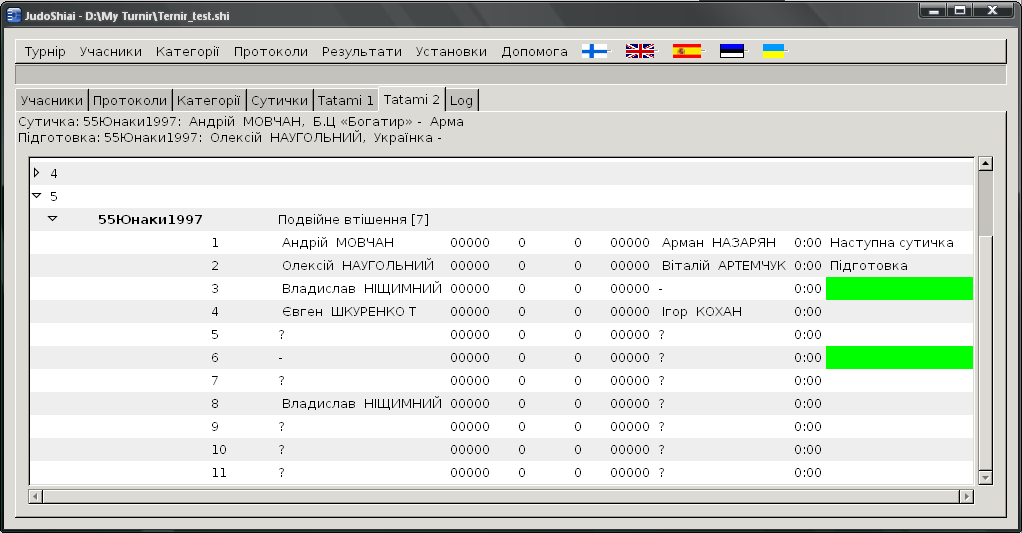The height and width of the screenshot is (533, 1022).
Task: Open the Сутички tab
Action: pyautogui.click(x=279, y=101)
